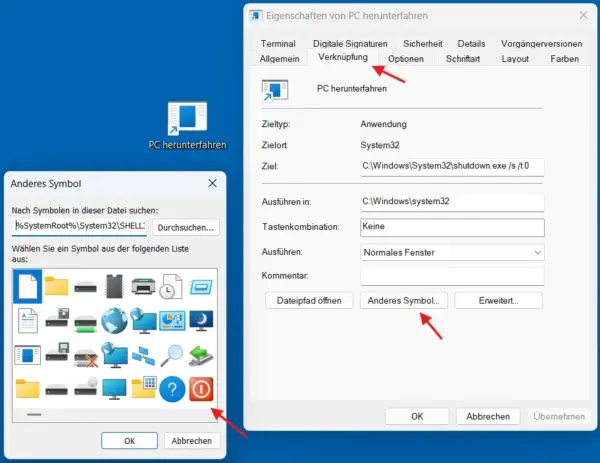The image size is (600, 463).
Task: Select the magnifying glass icon
Action: pyautogui.click(x=171, y=355)
